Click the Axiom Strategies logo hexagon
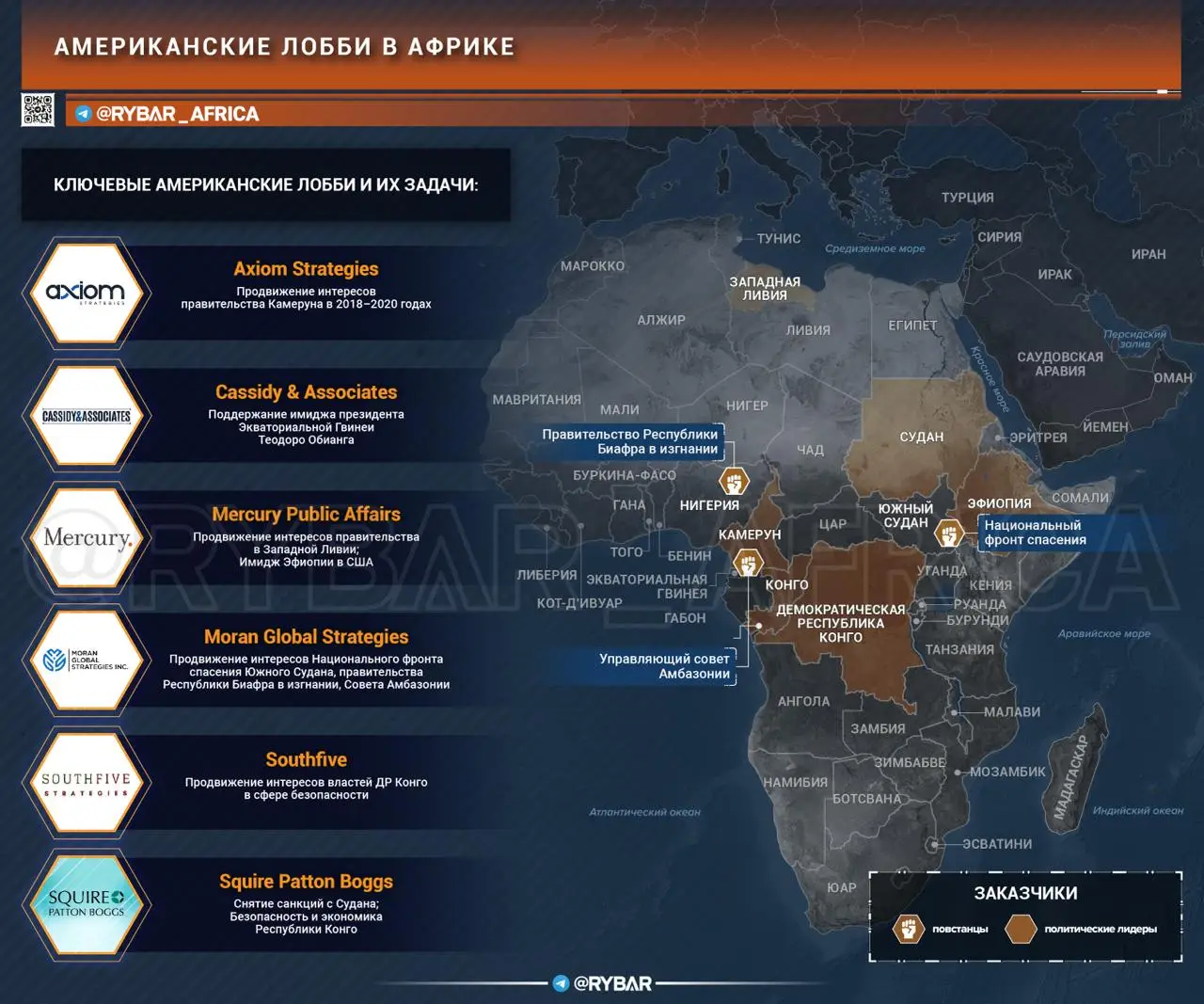This screenshot has height=1004, width=1204. 86,293
